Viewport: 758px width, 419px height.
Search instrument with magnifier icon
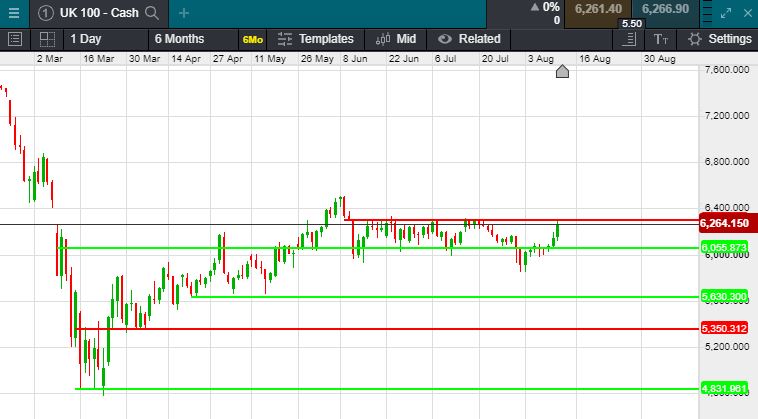pos(152,13)
